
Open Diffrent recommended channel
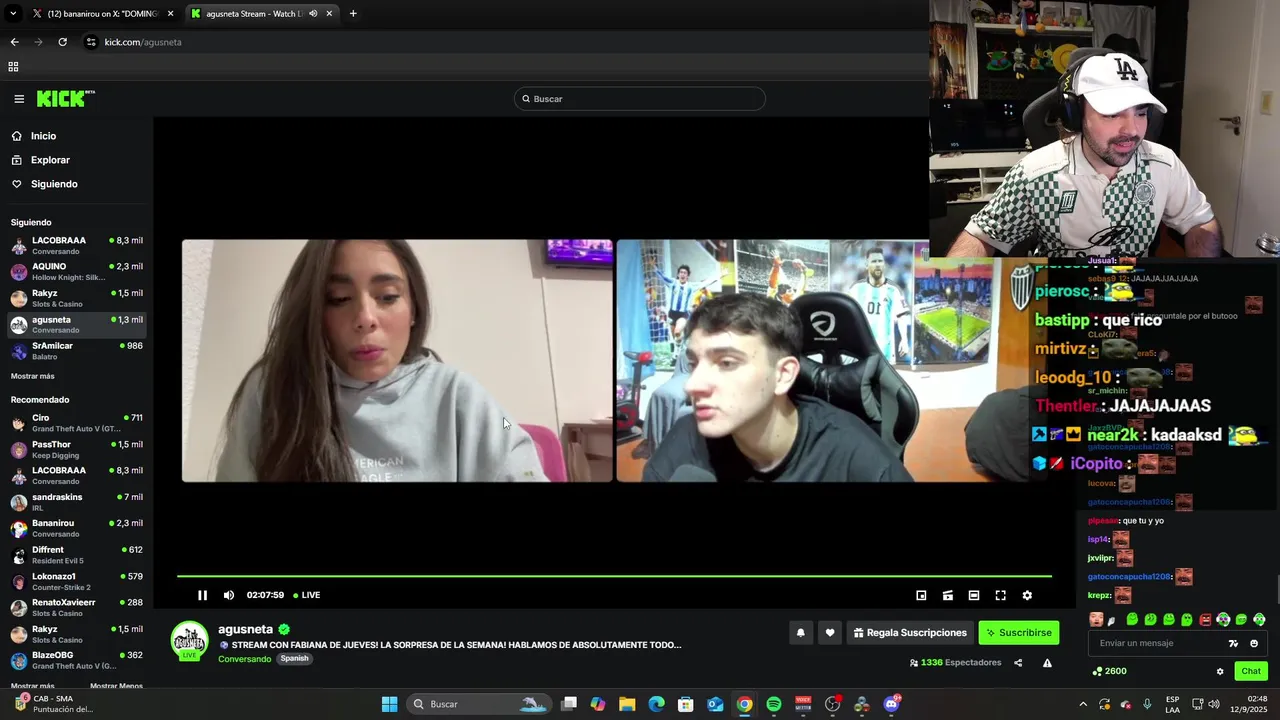click(x=77, y=554)
